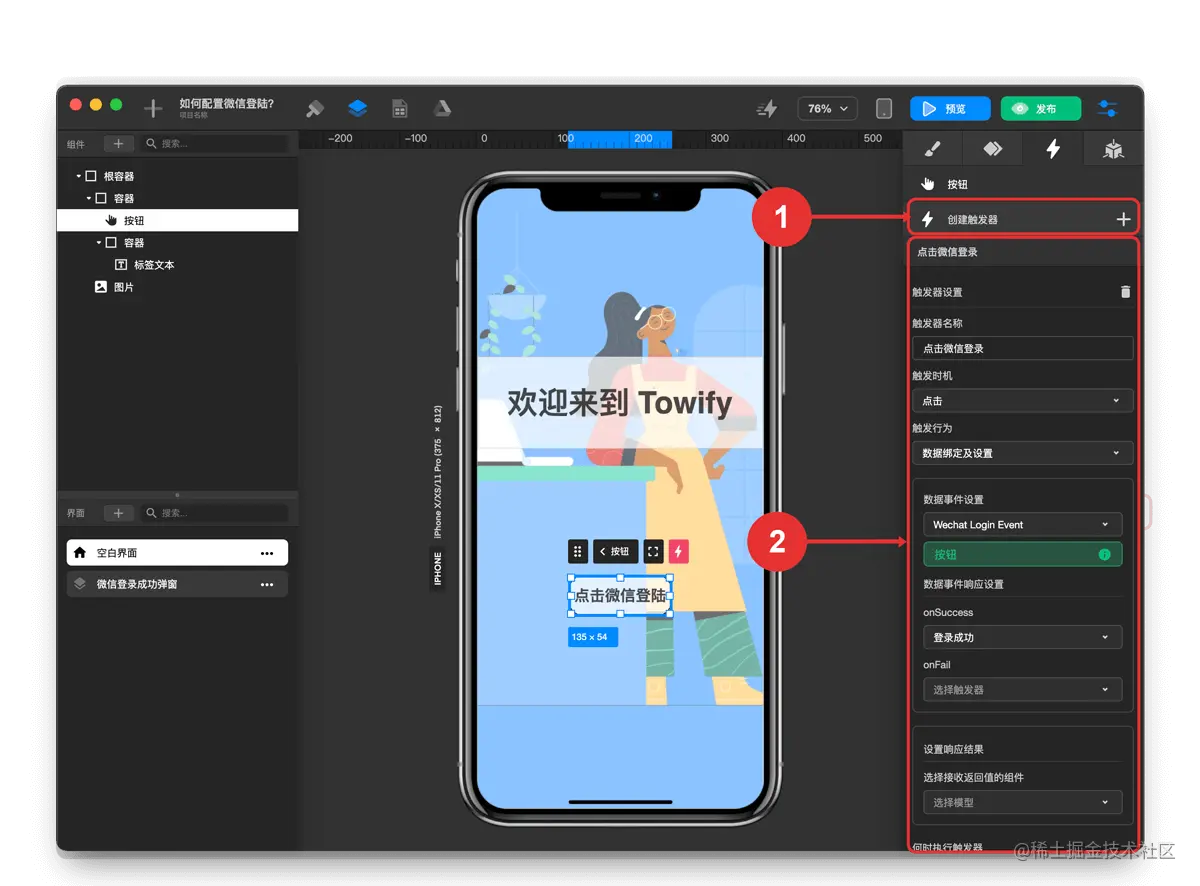Select the highlighted 按钮 tree row
Image resolution: width=1200 pixels, height=886 pixels.
[177, 220]
